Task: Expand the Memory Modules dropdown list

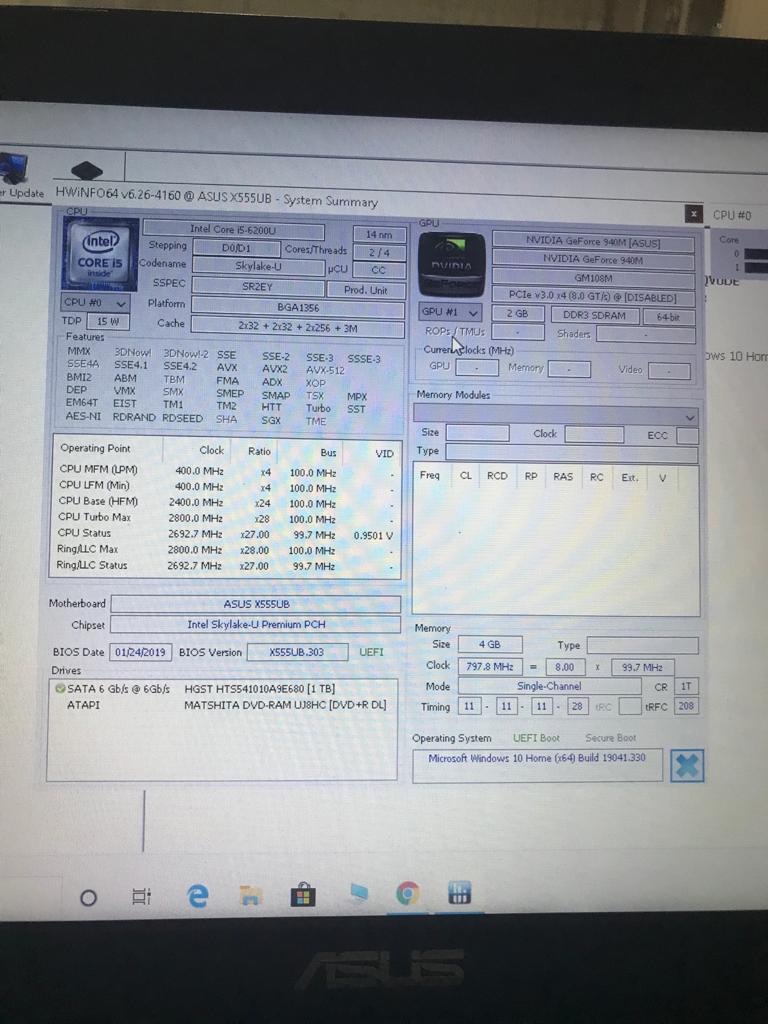Action: click(556, 415)
